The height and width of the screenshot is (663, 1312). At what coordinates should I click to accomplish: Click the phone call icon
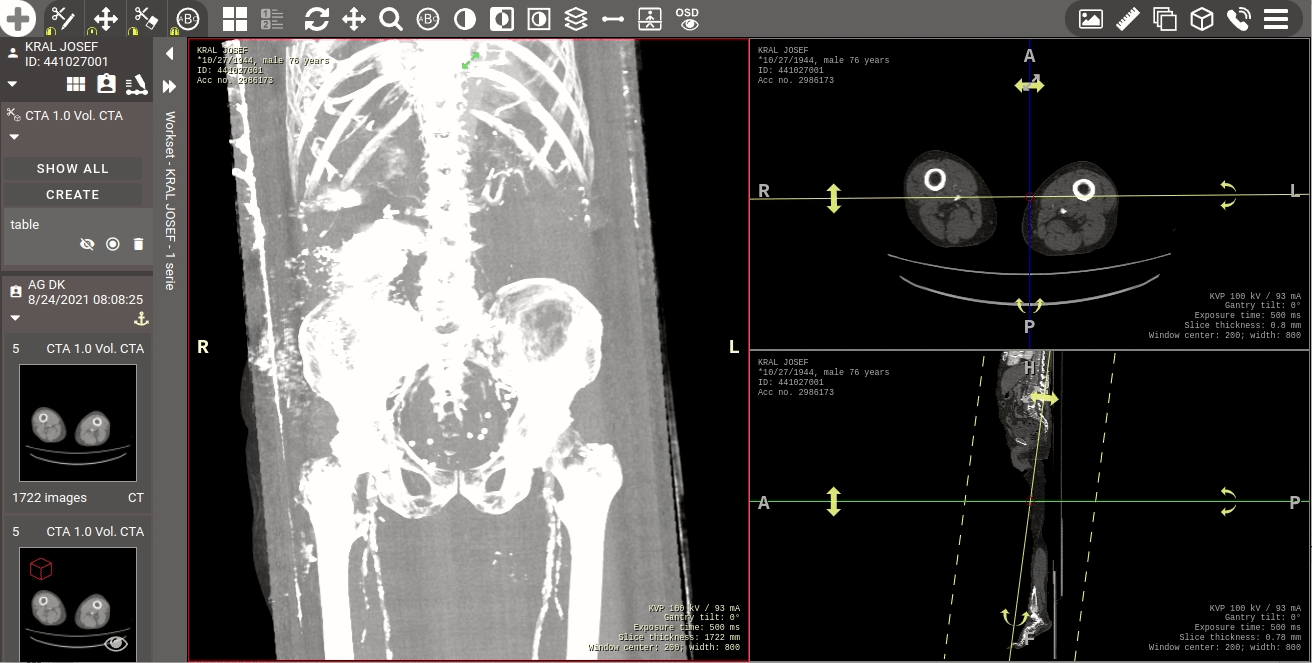click(1238, 19)
